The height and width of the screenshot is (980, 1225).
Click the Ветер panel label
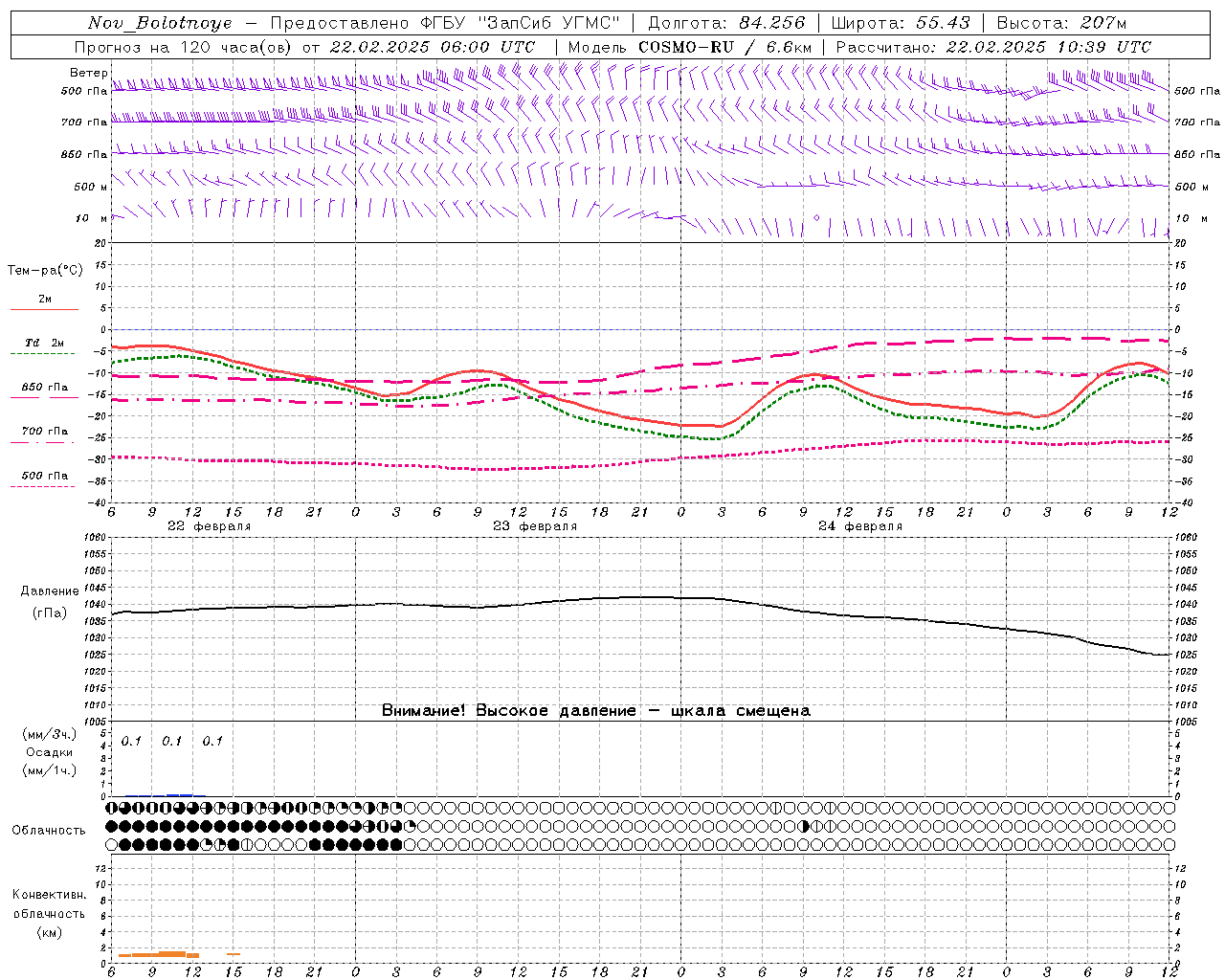click(x=88, y=73)
